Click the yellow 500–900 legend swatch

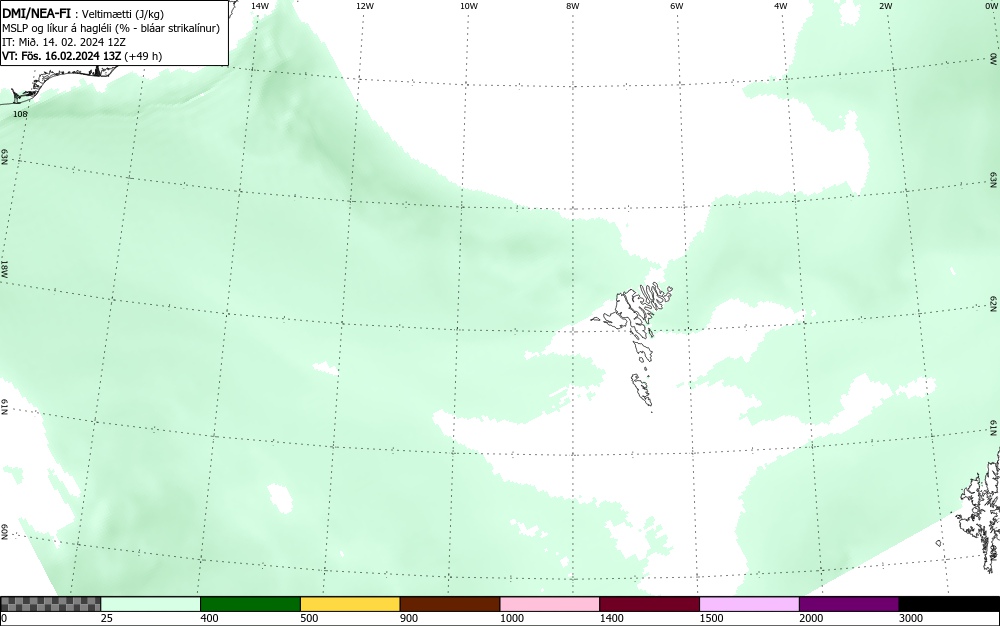tap(350, 604)
